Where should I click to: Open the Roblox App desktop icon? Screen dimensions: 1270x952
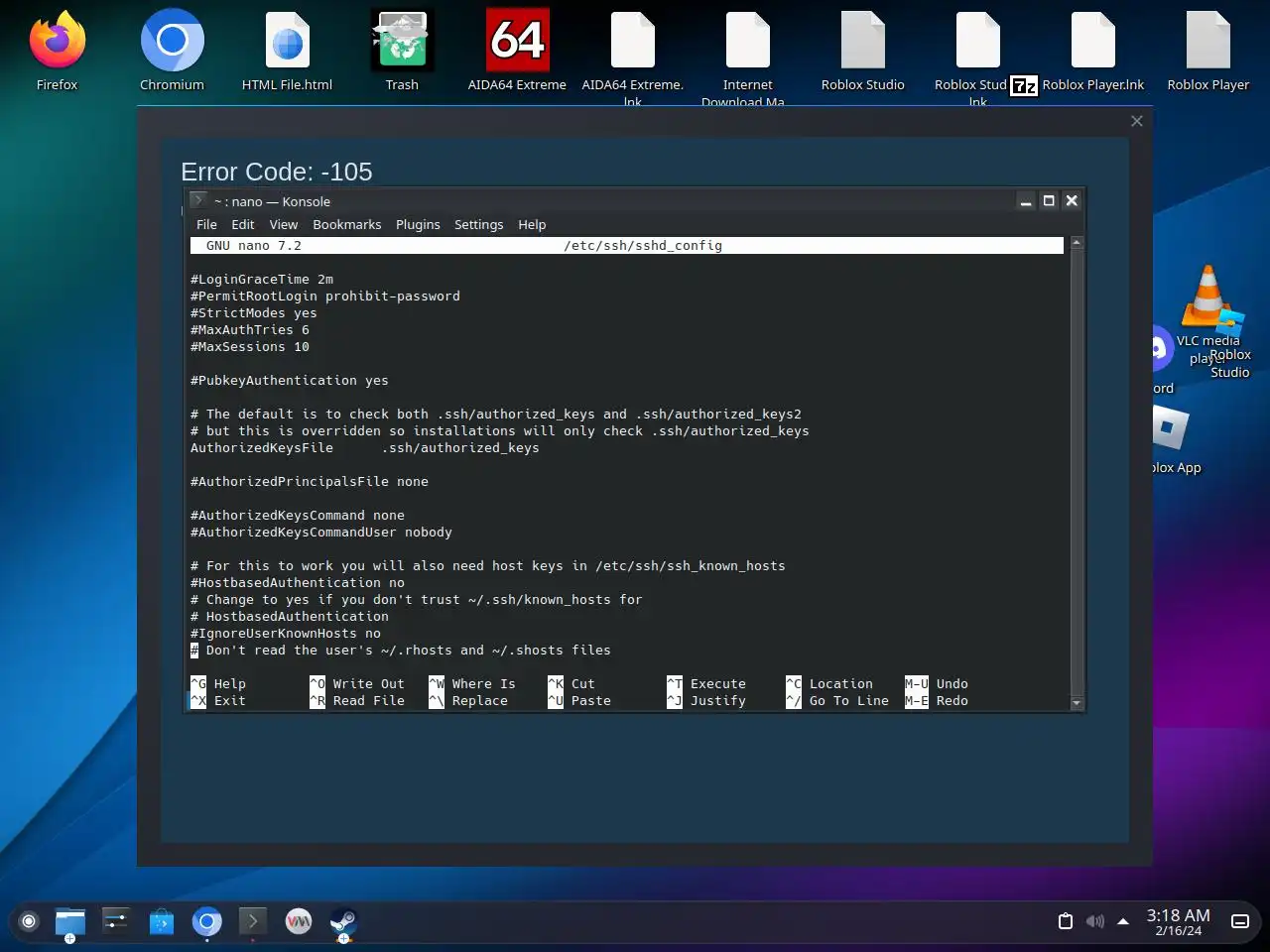[x=1170, y=428]
